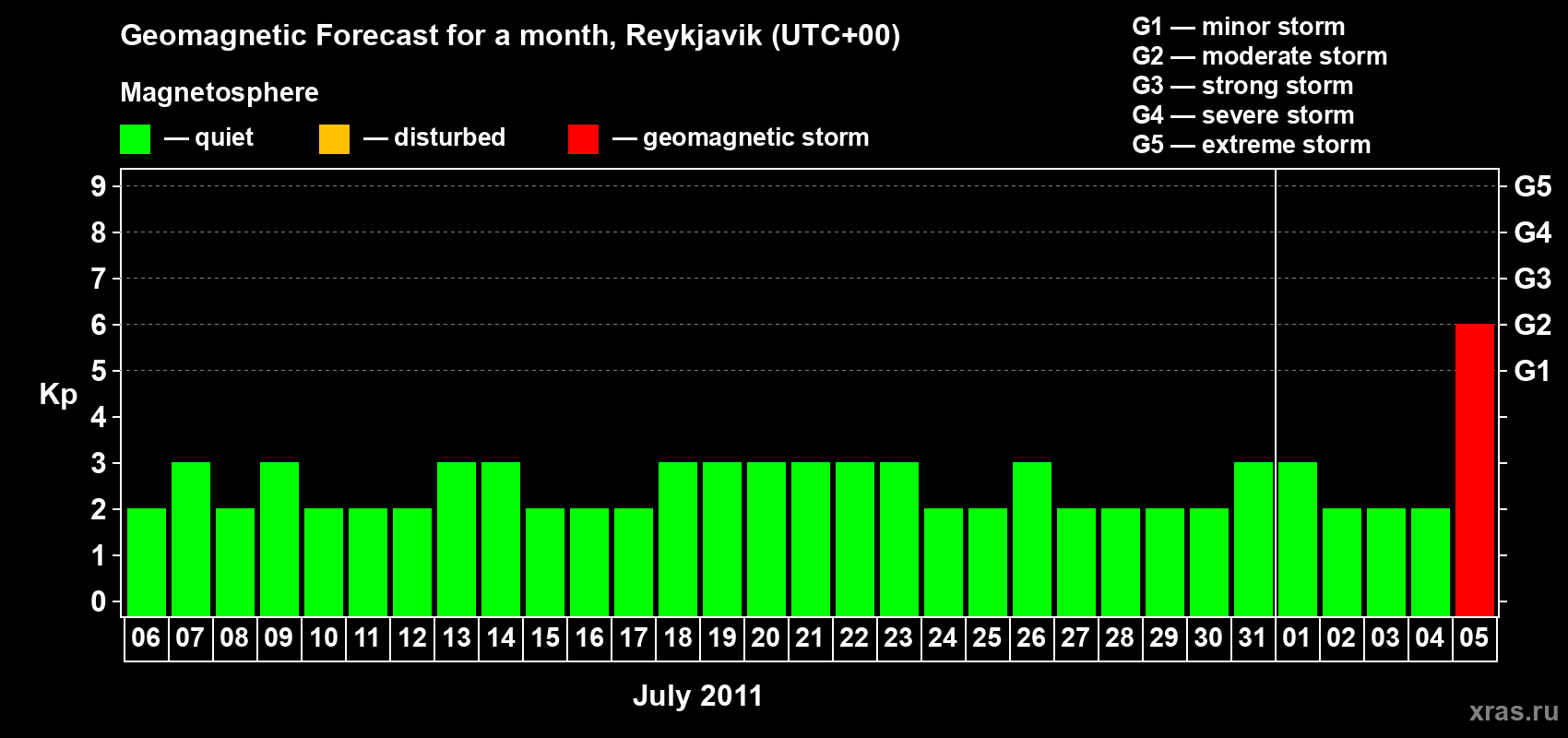
Task: Click the Kp value 9 axis label
Action: coord(99,186)
